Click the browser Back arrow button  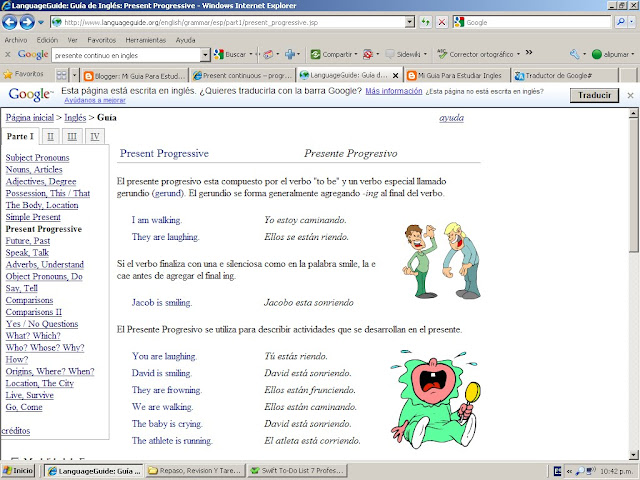[10, 22]
